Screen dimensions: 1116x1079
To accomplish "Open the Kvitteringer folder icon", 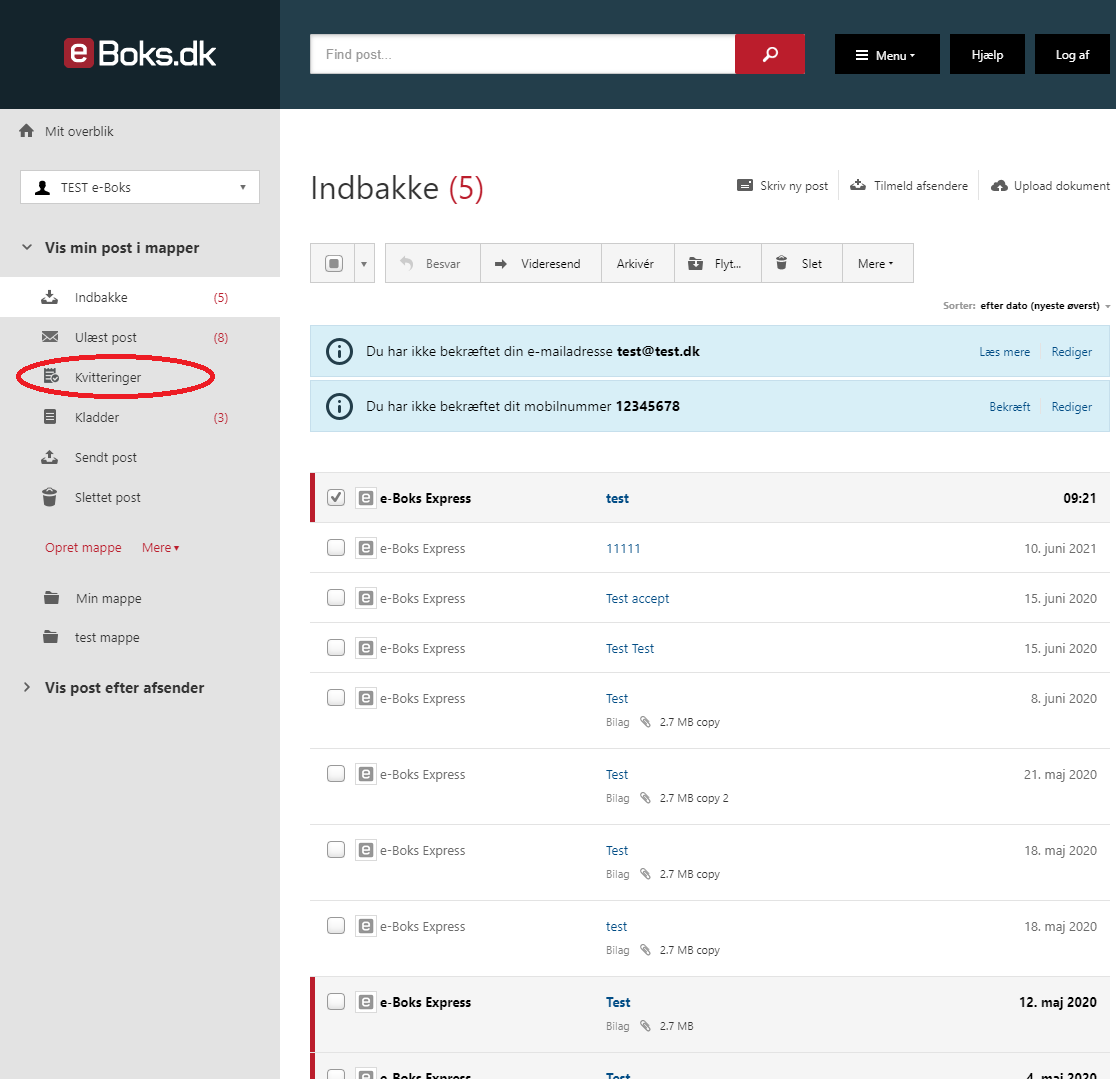I will (50, 377).
